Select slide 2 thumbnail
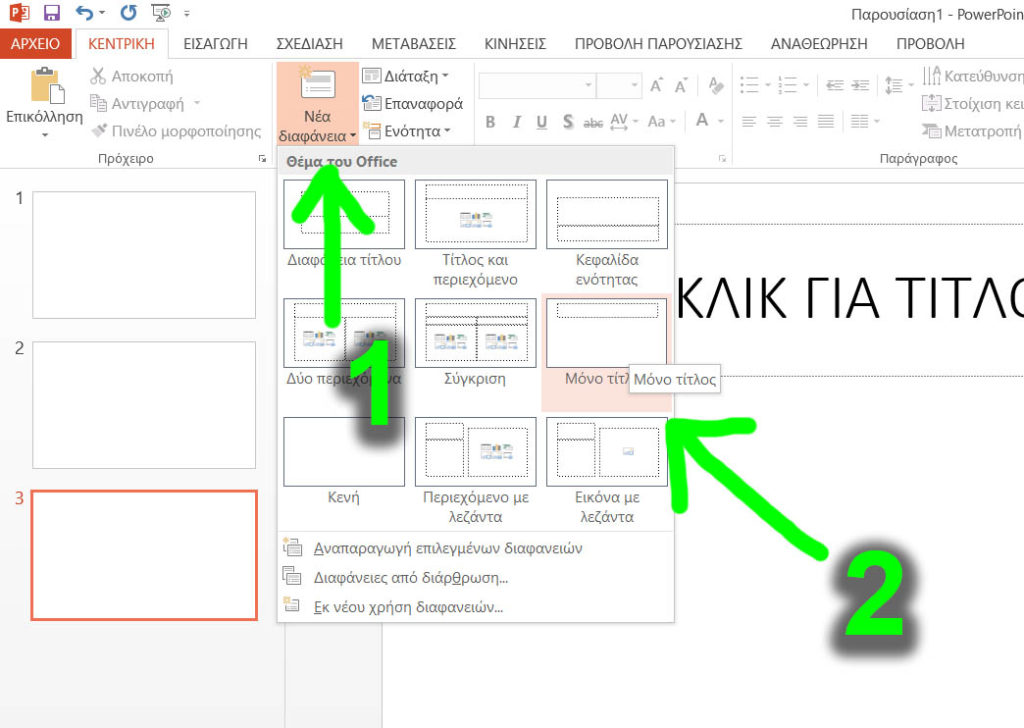1024x728 pixels. coord(143,404)
